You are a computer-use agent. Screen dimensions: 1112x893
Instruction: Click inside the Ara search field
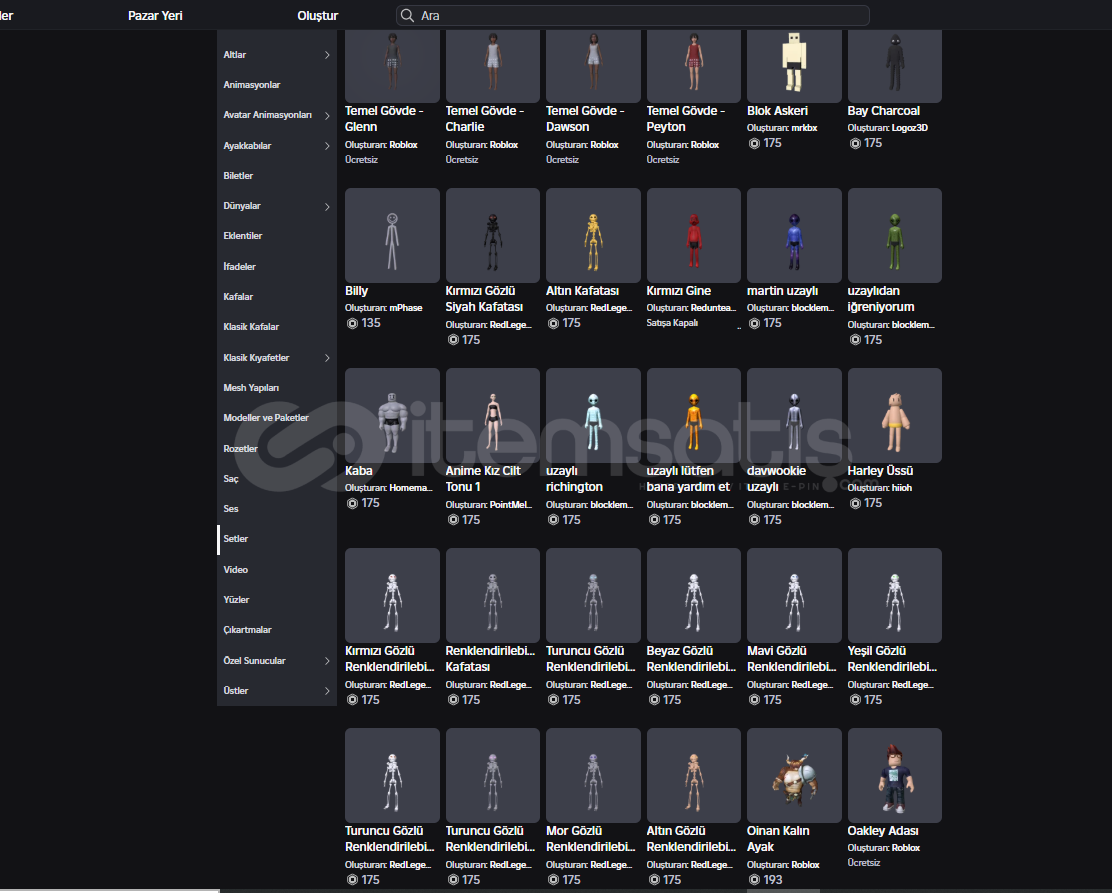point(633,16)
